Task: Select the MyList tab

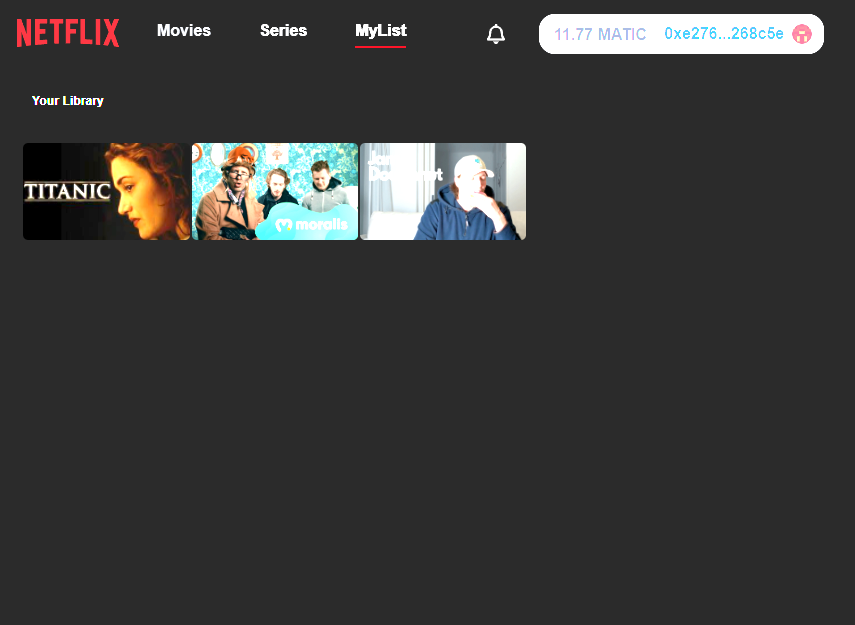Action: [x=381, y=31]
